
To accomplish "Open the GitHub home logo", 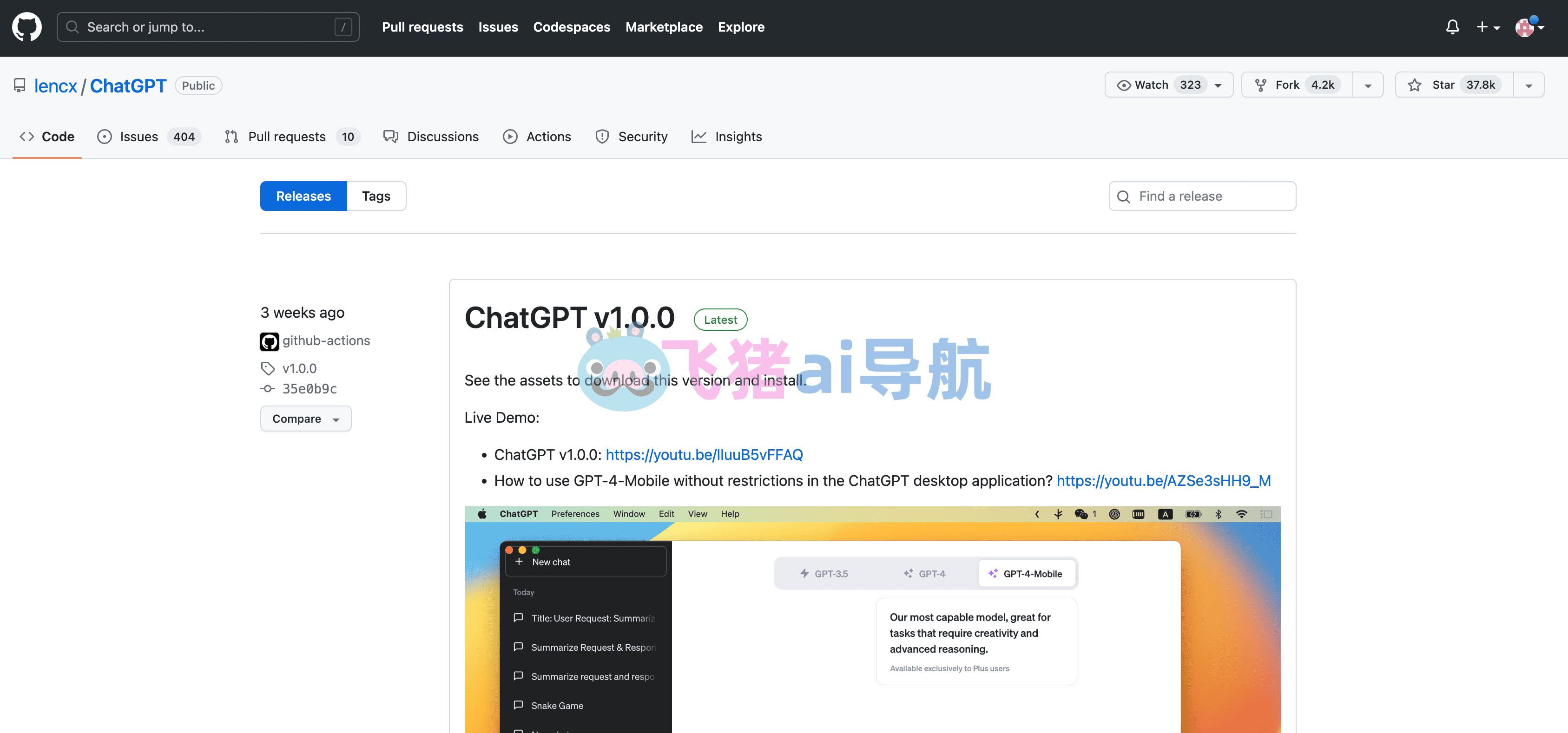I will pos(27,27).
